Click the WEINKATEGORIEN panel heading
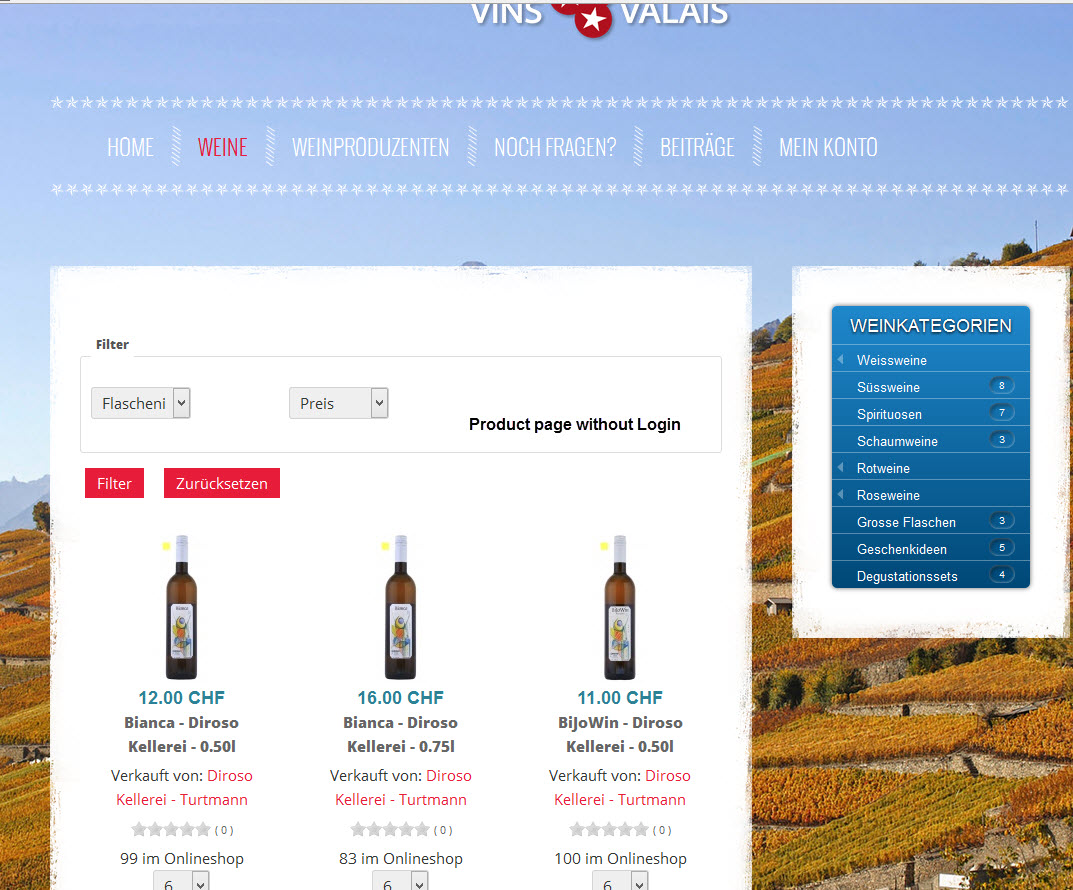The image size is (1073, 890). (x=931, y=326)
